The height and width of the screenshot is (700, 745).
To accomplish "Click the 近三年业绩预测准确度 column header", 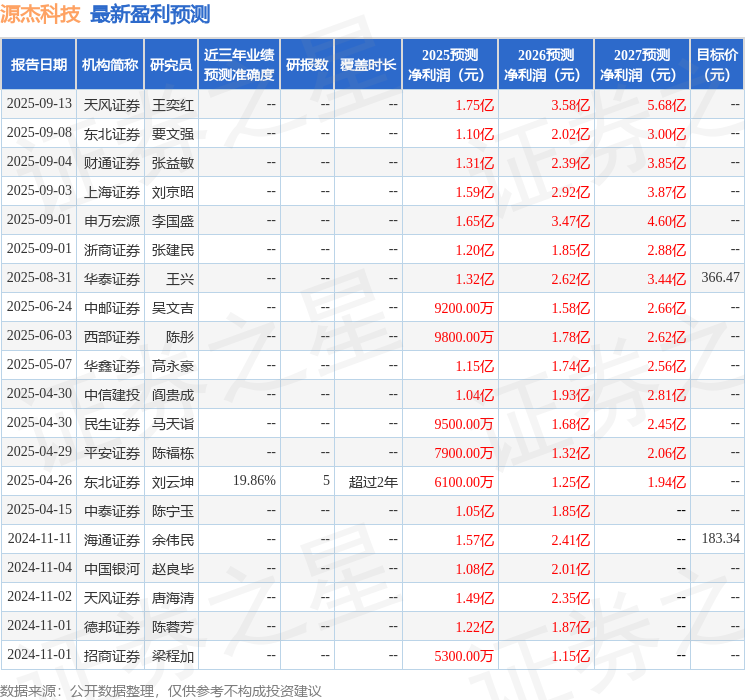I will click(x=239, y=65).
